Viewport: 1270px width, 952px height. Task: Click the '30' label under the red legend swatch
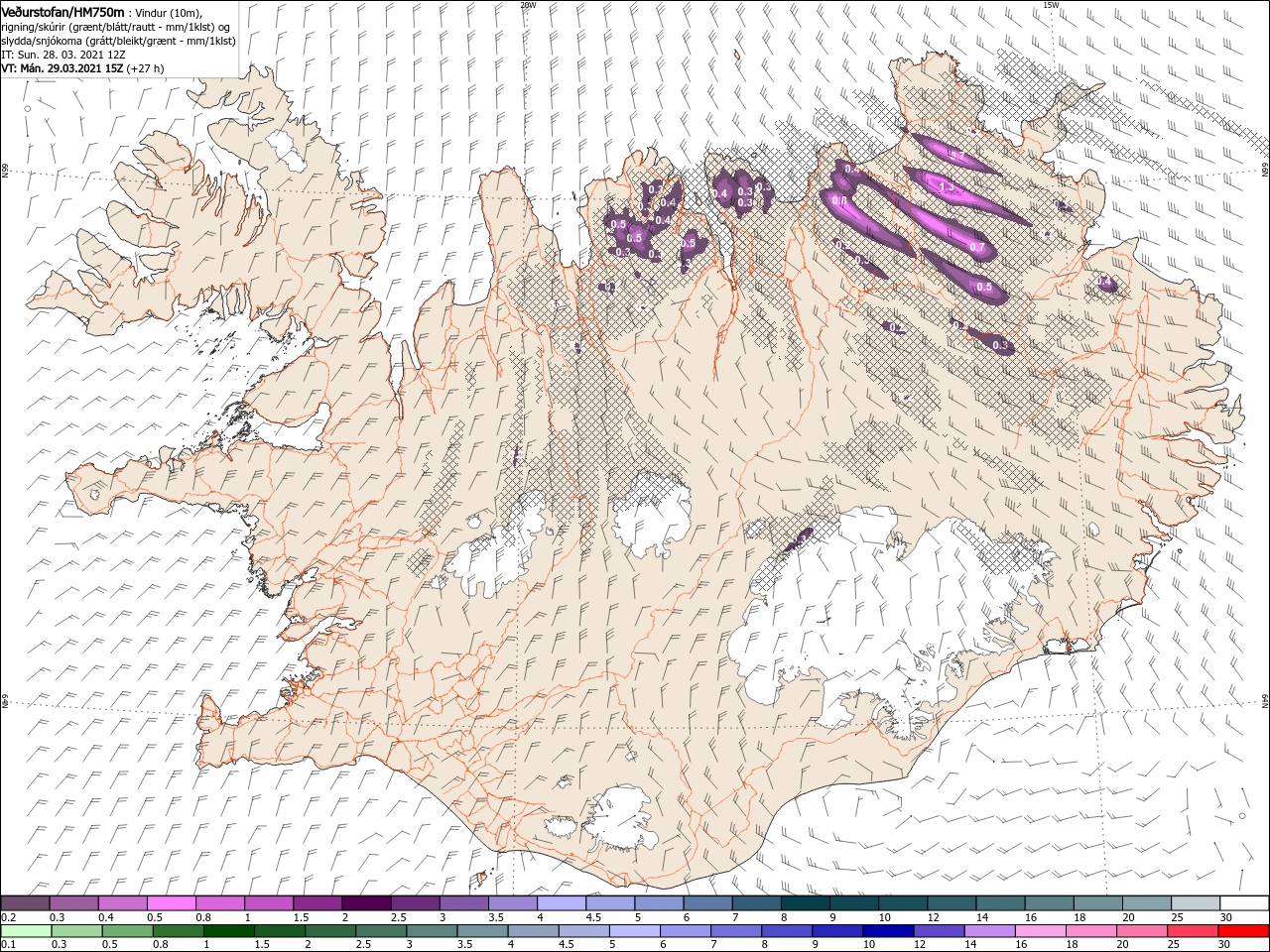(x=1222, y=945)
